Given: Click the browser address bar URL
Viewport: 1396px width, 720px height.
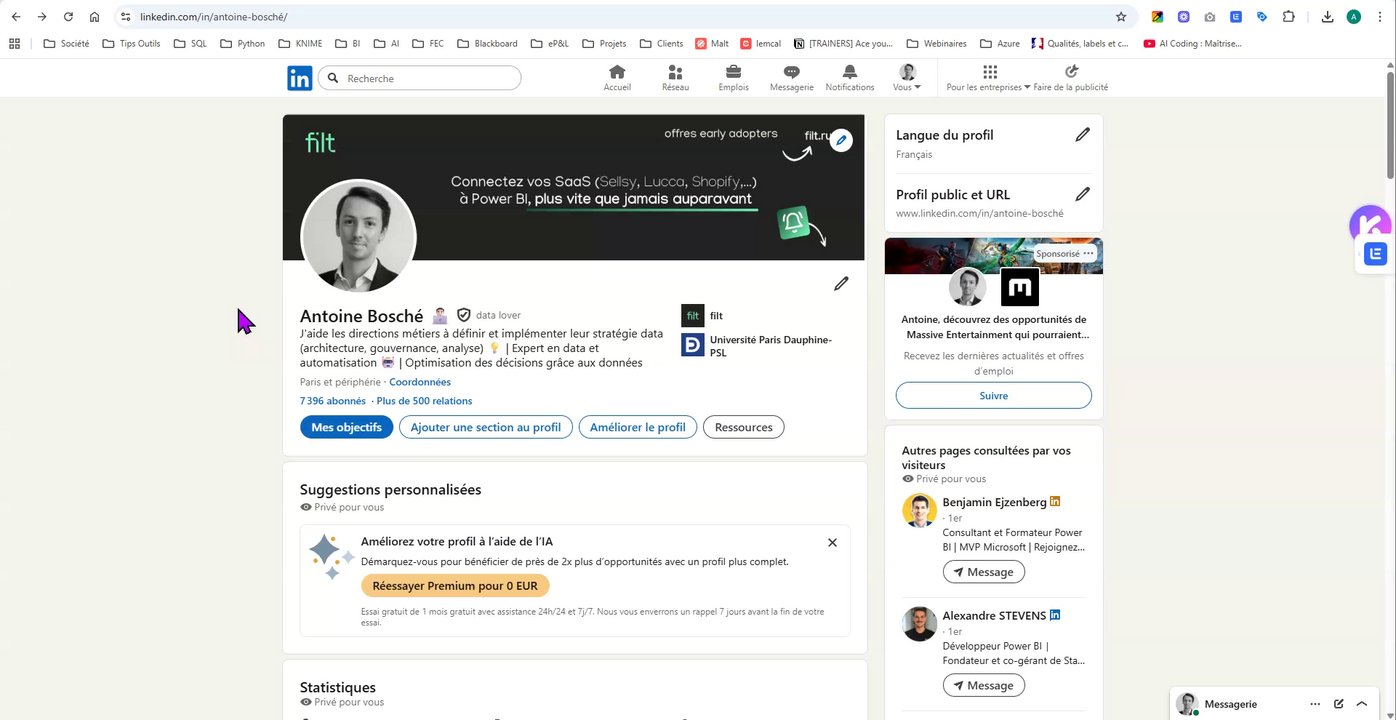Looking at the screenshot, I should [x=213, y=17].
